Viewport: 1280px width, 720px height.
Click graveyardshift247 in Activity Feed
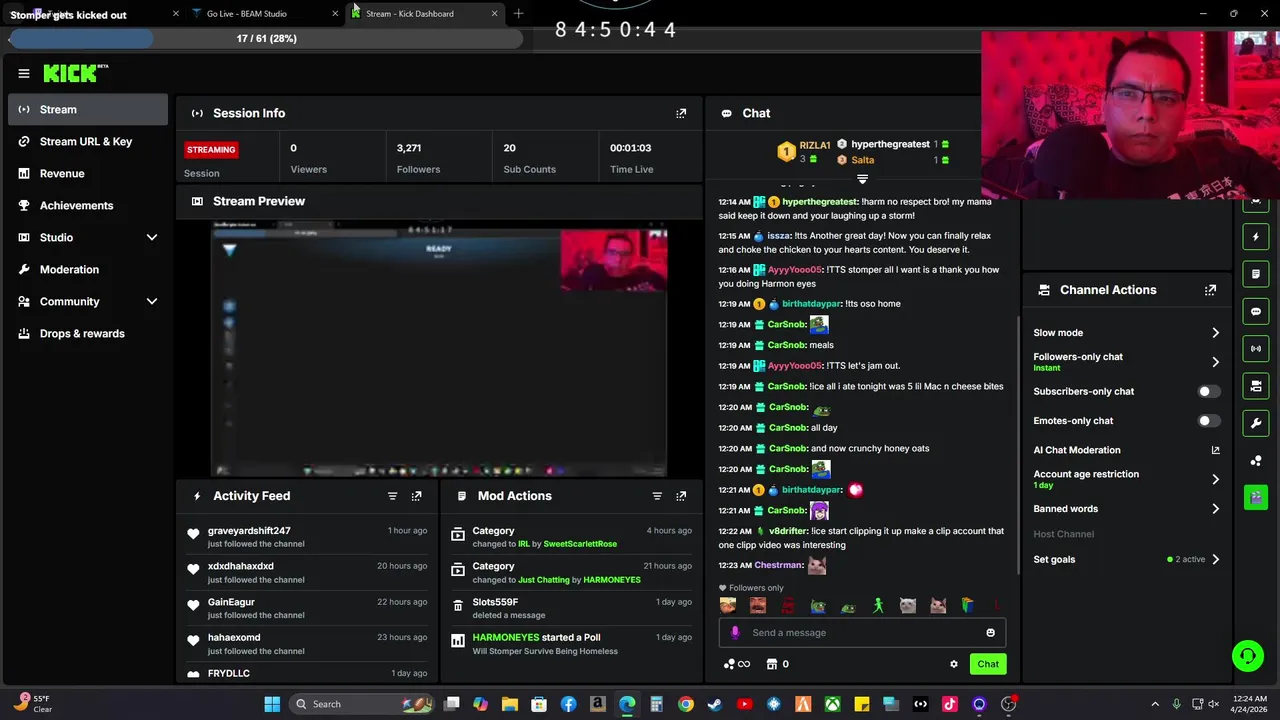[249, 531]
